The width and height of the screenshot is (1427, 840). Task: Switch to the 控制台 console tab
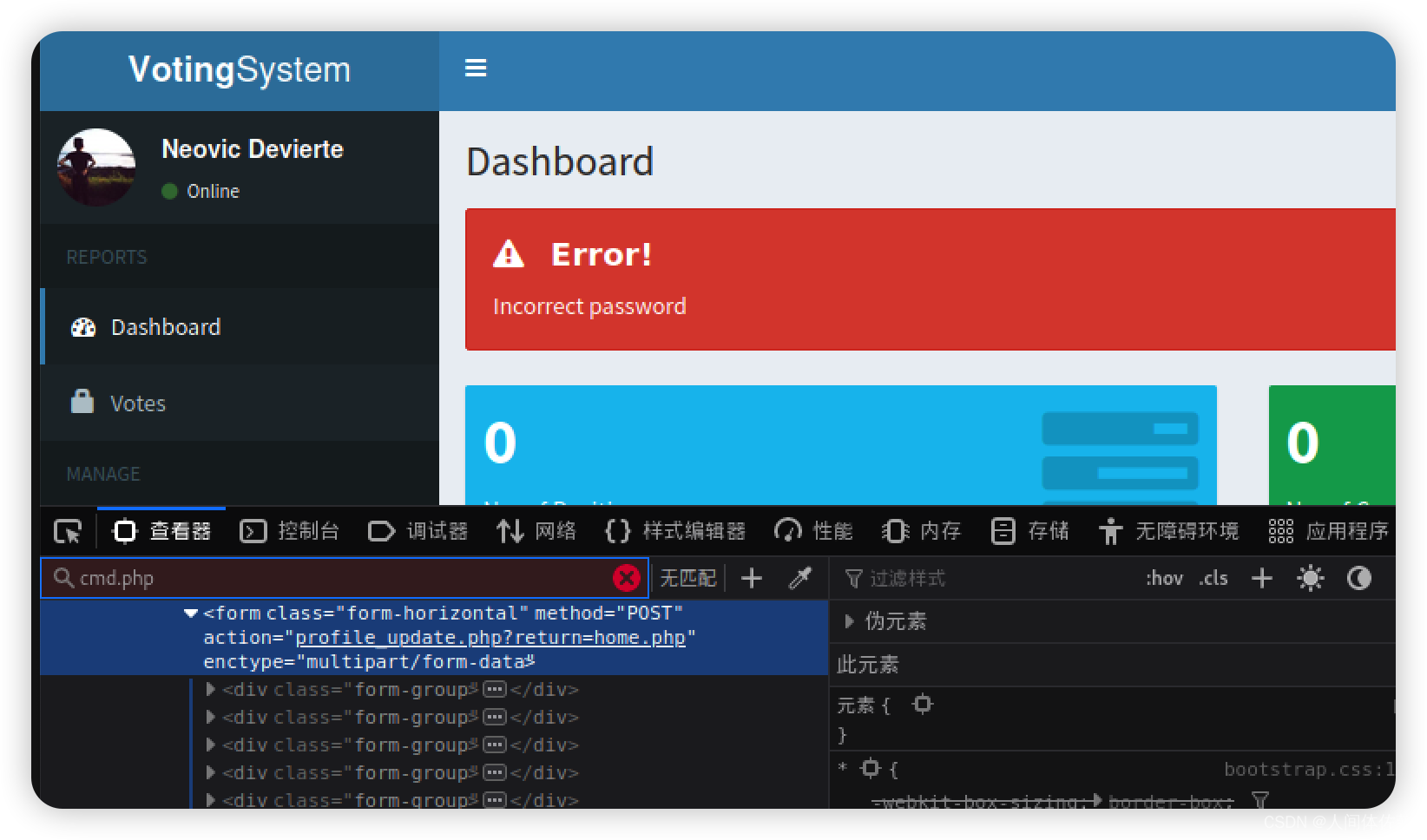(x=289, y=531)
